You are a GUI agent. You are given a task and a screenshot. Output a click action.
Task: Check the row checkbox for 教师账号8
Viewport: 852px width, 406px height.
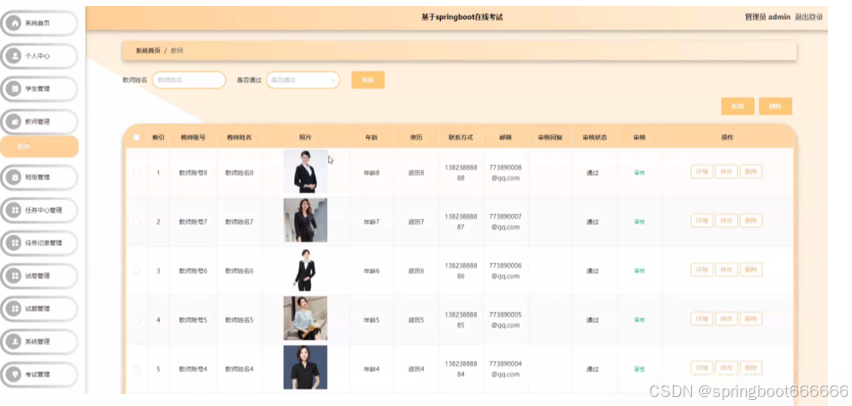tap(136, 173)
